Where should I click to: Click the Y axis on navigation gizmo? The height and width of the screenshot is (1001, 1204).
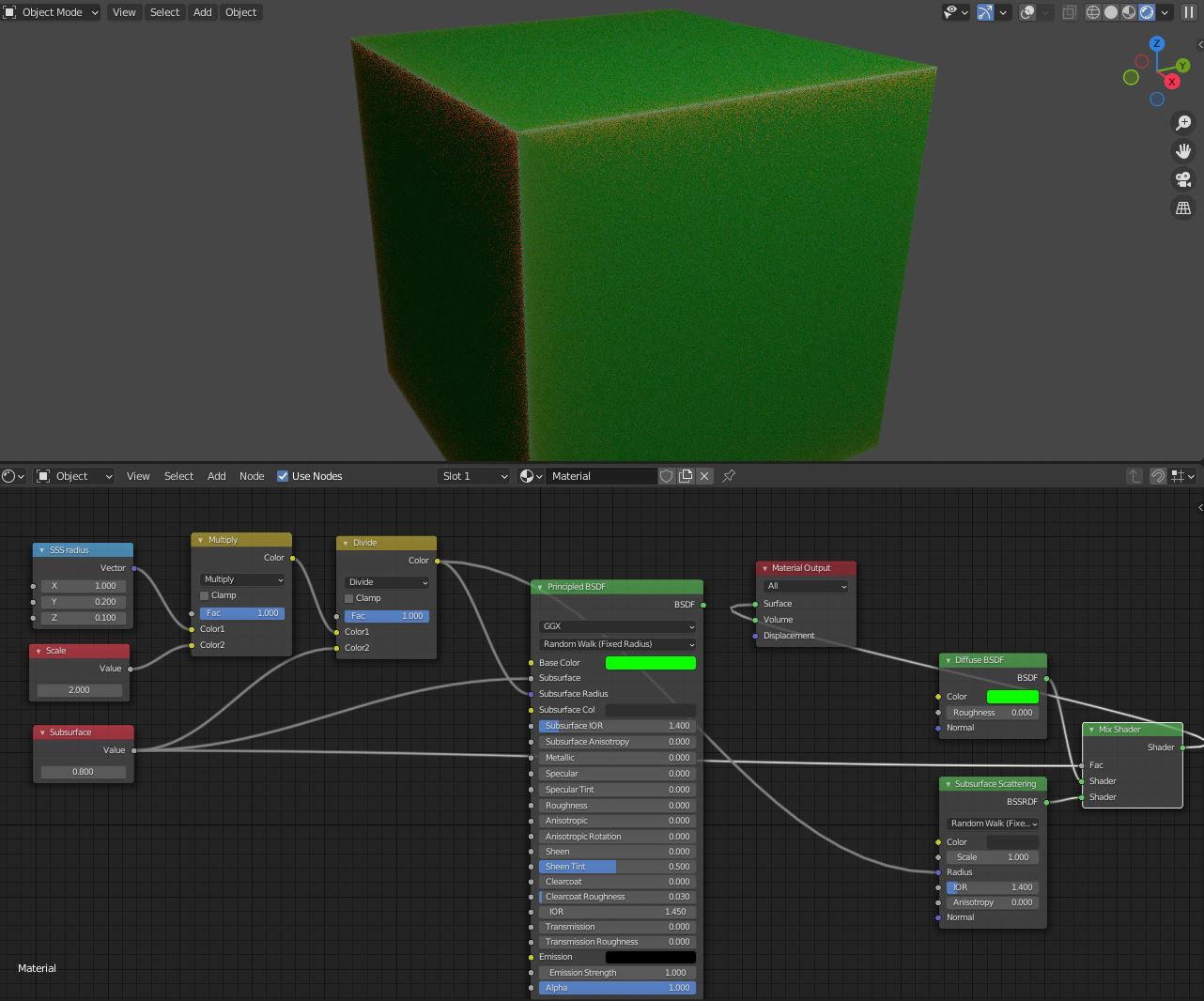click(1182, 66)
